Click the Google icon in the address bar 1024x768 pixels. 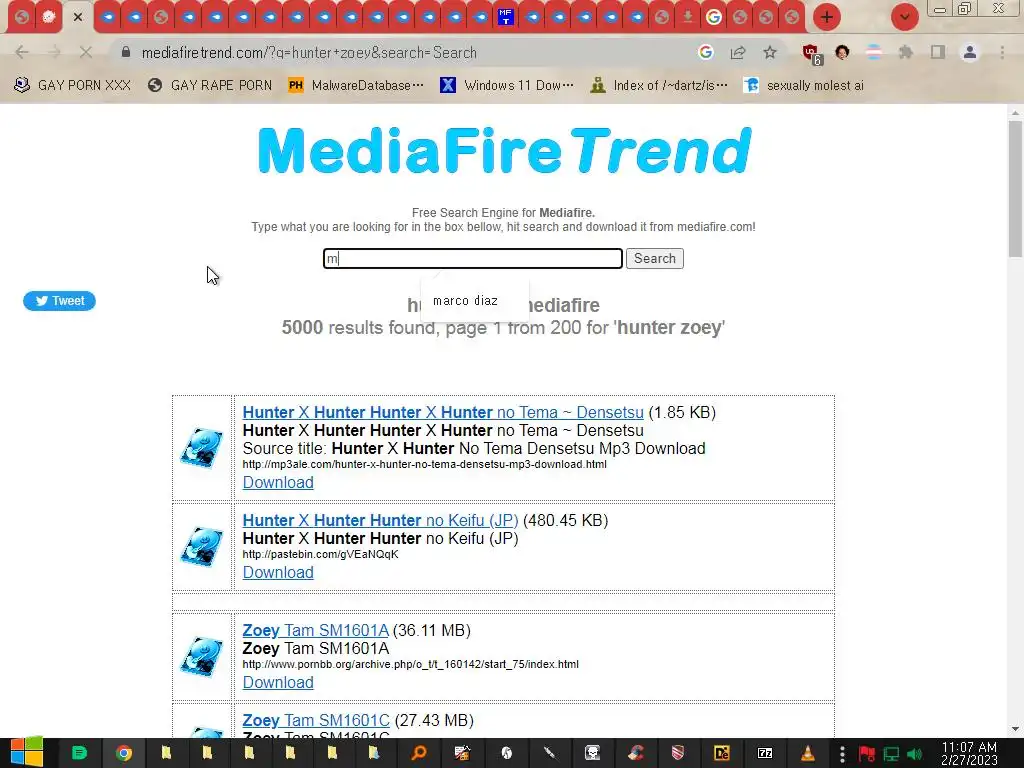point(705,52)
